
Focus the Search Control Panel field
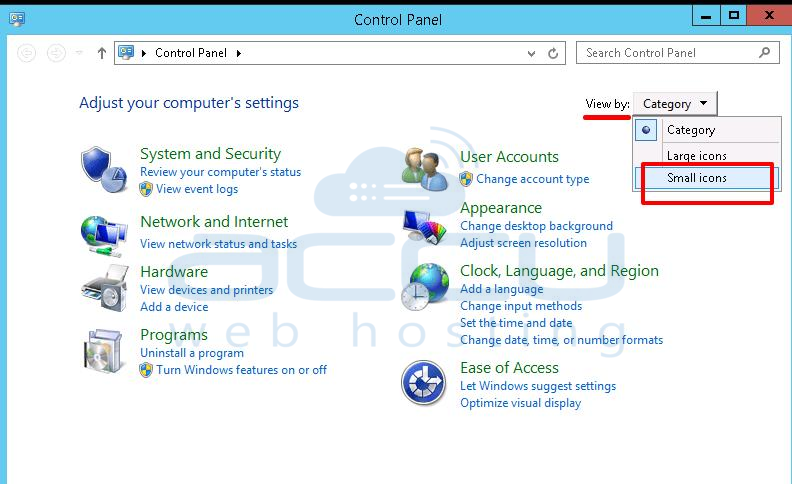677,53
